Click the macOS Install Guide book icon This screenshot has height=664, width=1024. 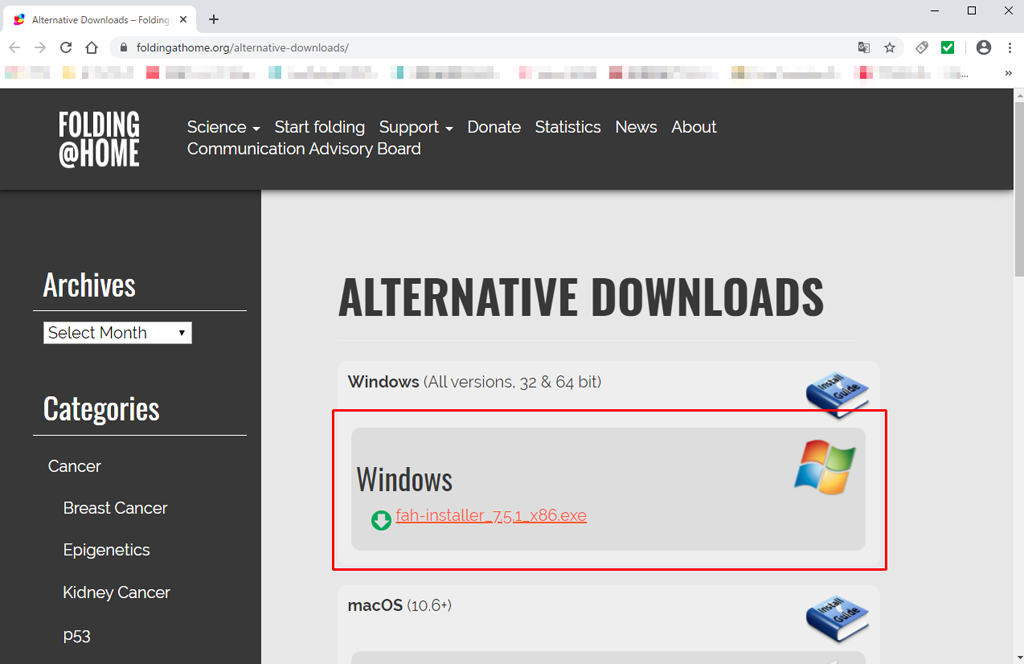point(836,617)
